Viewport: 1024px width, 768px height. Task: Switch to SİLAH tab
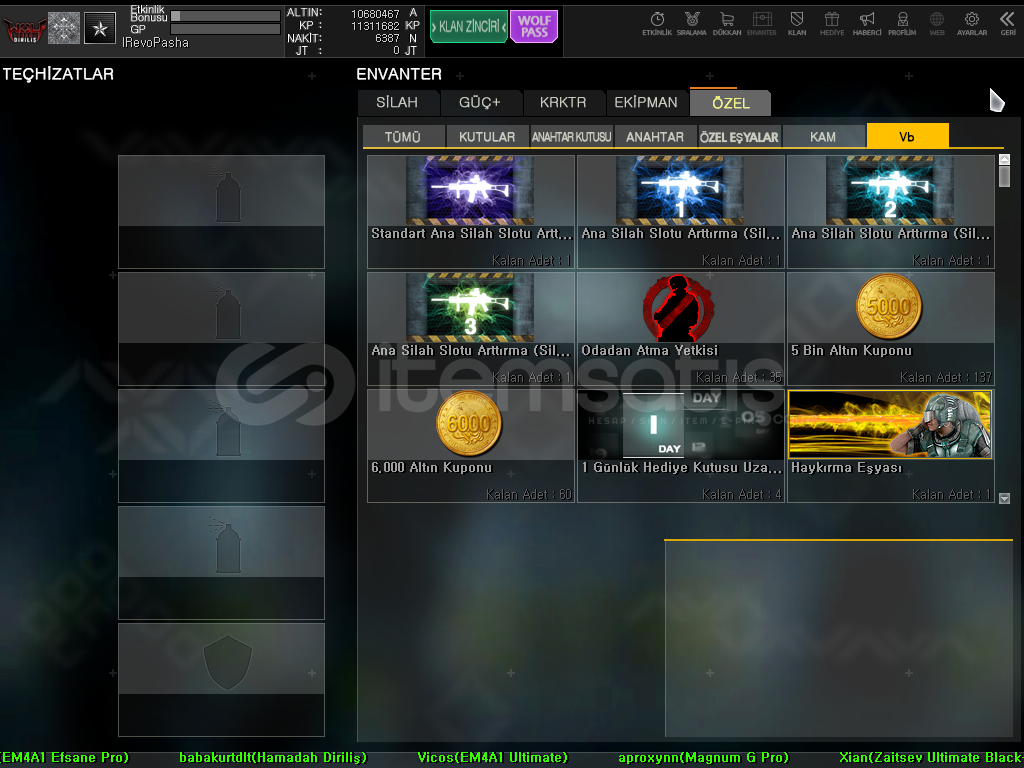pos(397,103)
